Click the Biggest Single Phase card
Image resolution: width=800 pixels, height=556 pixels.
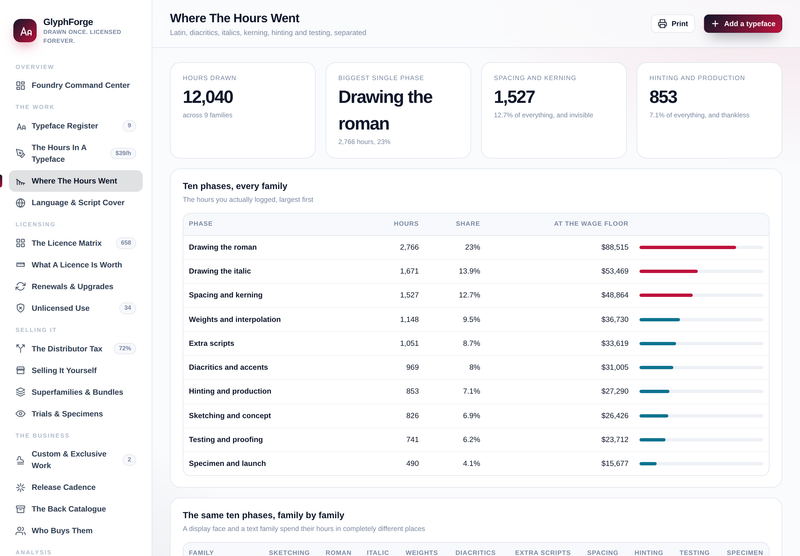coord(398,110)
